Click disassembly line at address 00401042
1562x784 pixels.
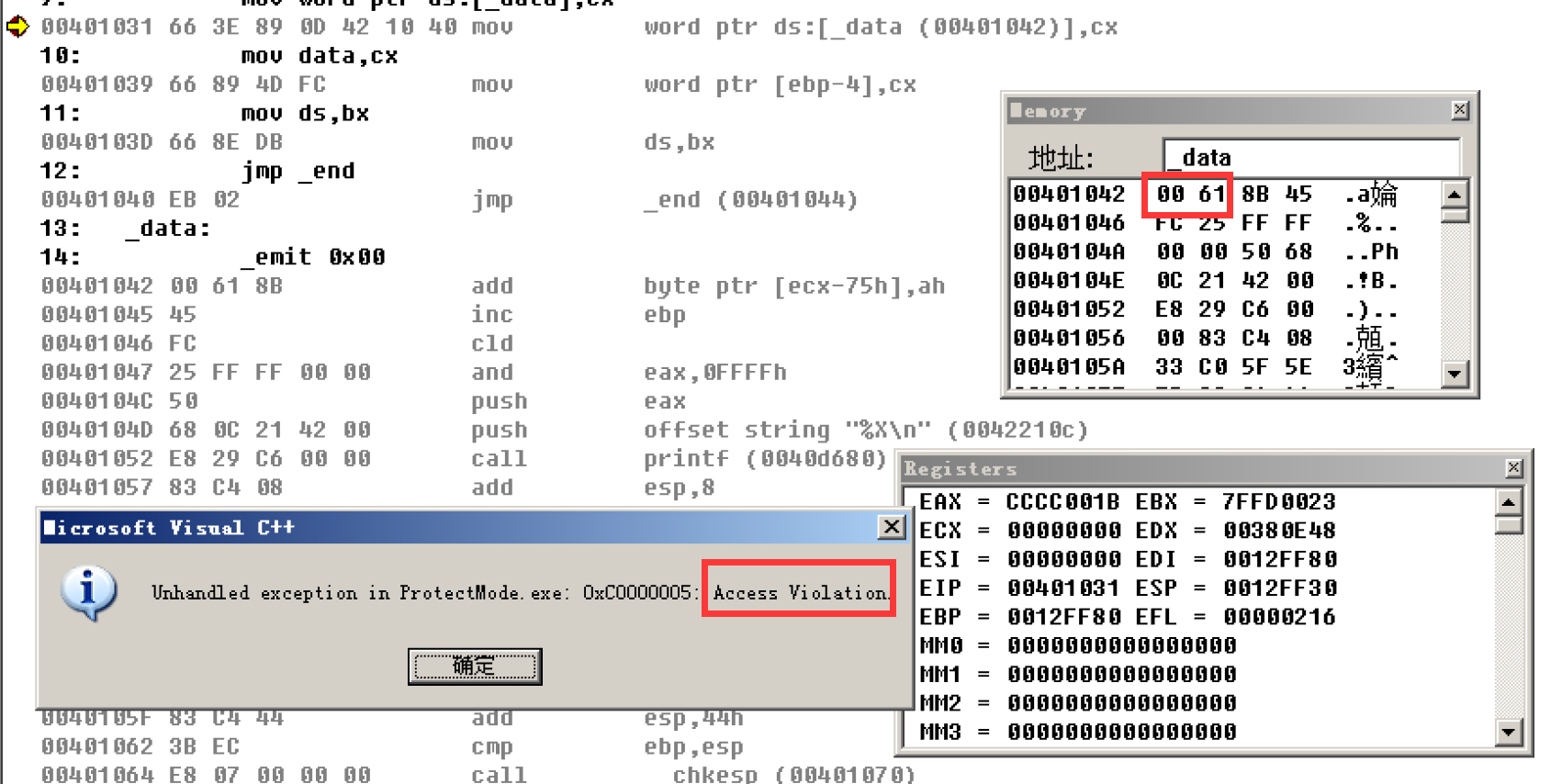pos(492,286)
